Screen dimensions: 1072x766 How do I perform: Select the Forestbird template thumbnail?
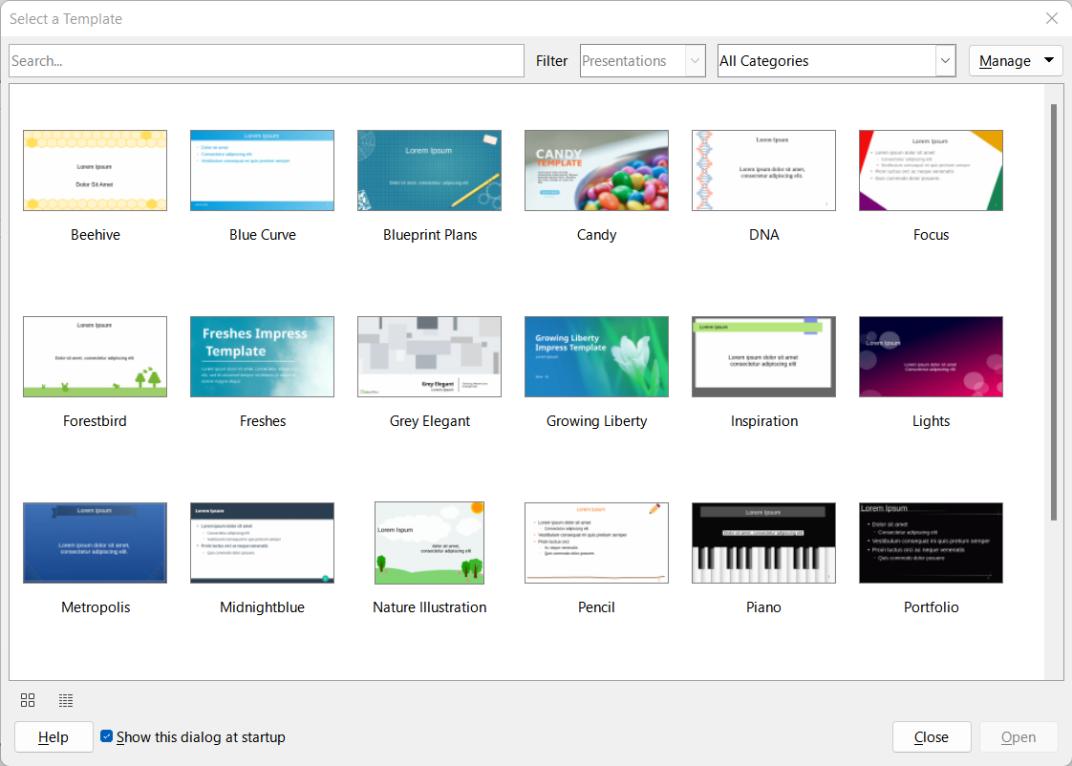(95, 356)
